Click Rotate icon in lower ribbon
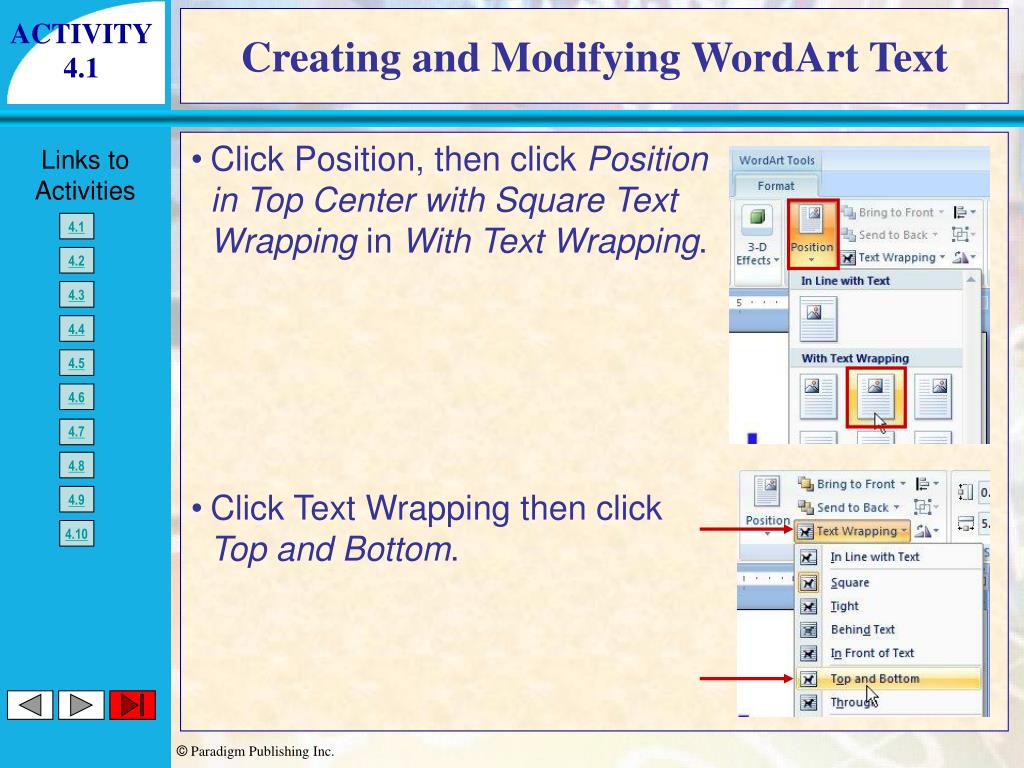 pyautogui.click(x=927, y=532)
